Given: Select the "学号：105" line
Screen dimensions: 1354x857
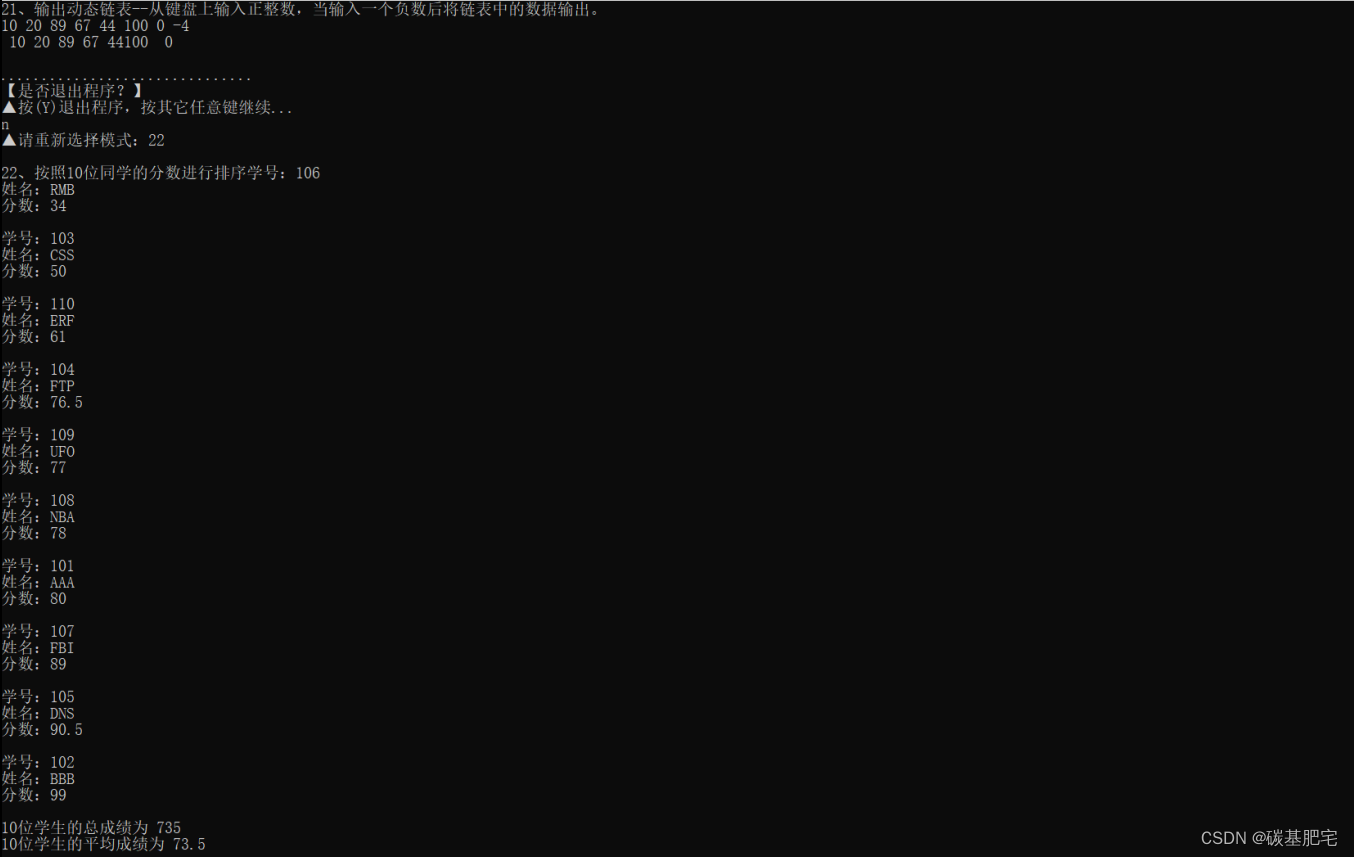Looking at the screenshot, I should click(x=38, y=697).
